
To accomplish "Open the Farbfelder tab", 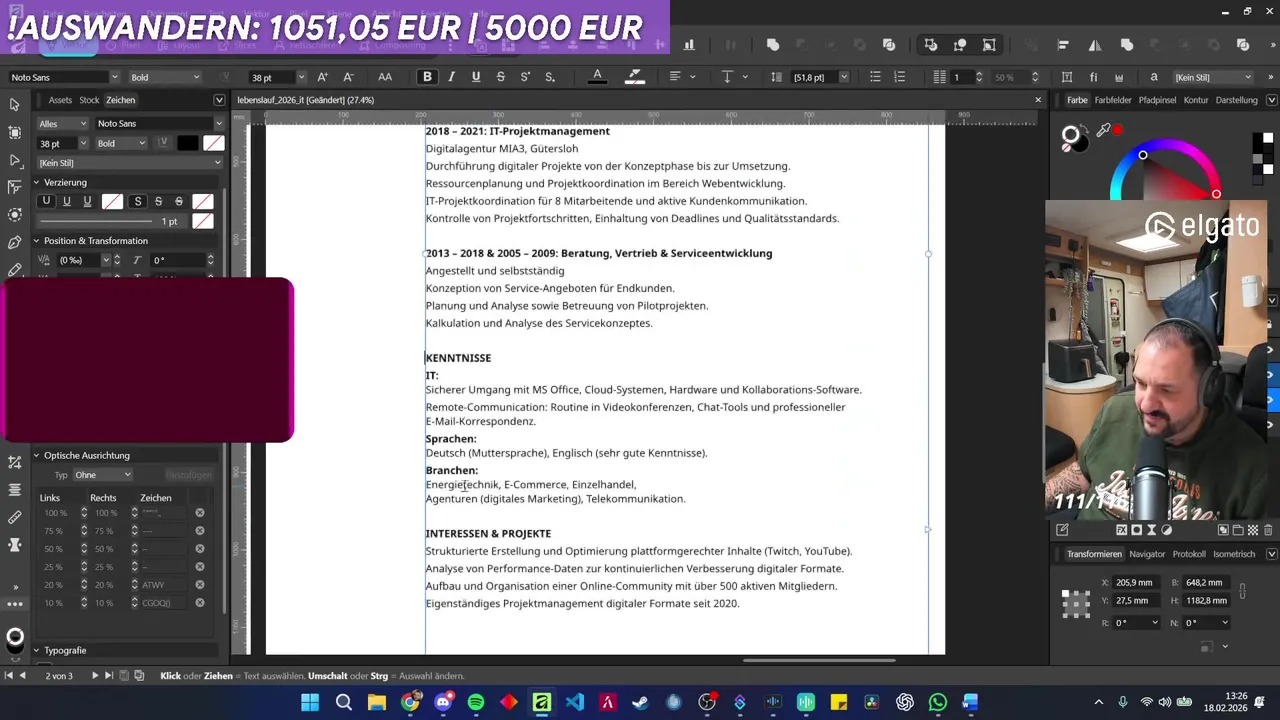I will [x=1113, y=100].
